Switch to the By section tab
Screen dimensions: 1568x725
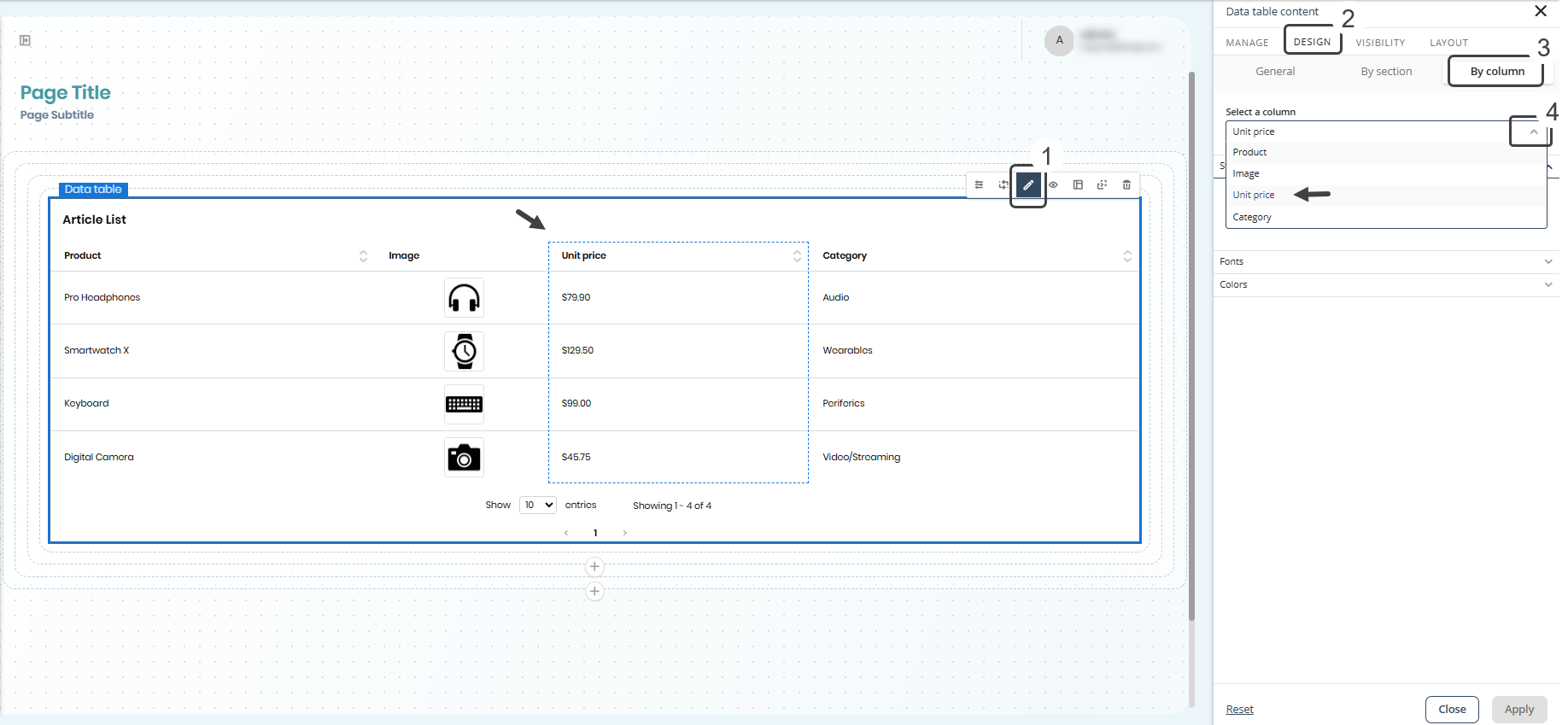(x=1386, y=72)
